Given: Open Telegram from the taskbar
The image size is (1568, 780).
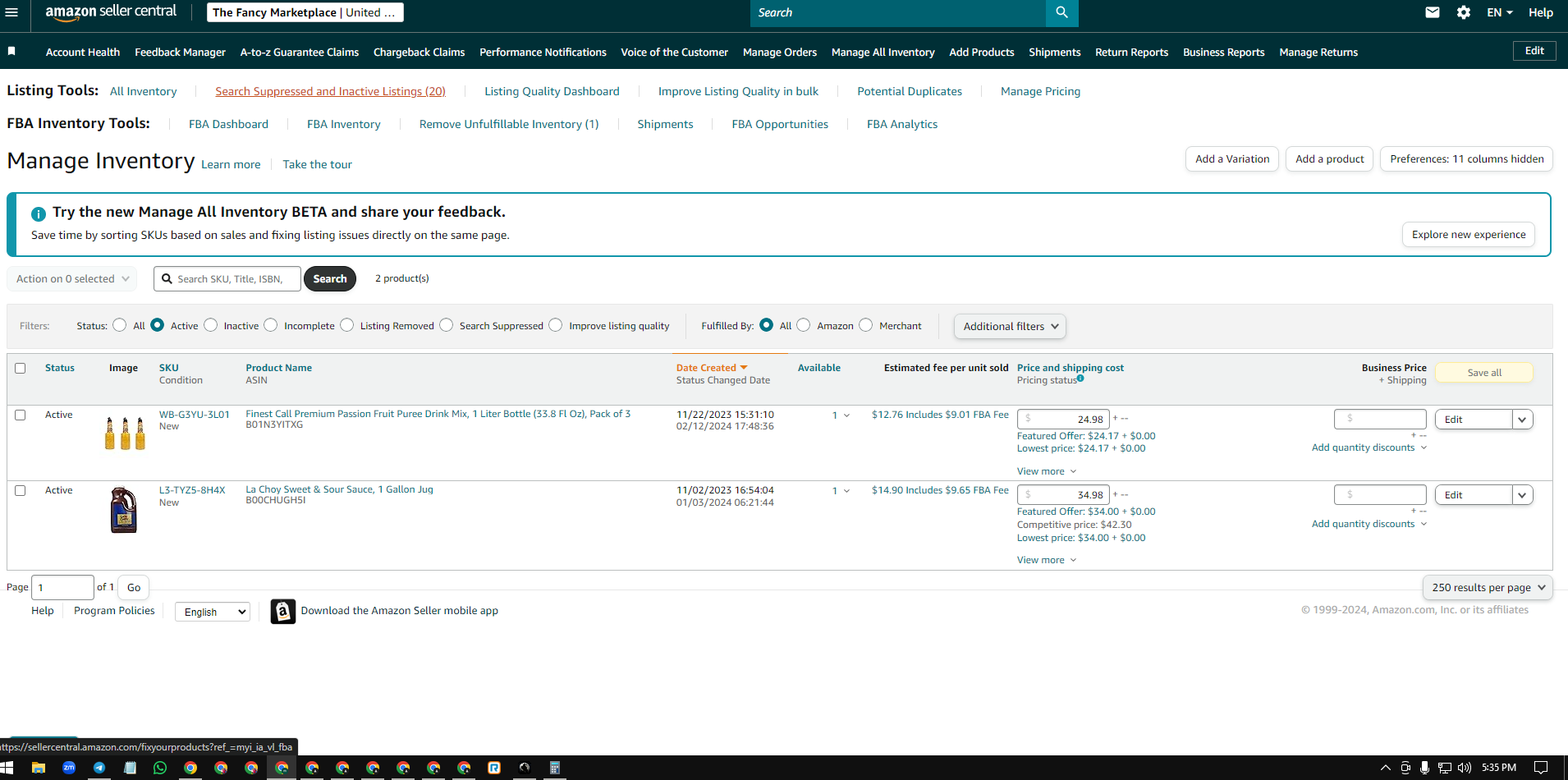Looking at the screenshot, I should (x=99, y=768).
